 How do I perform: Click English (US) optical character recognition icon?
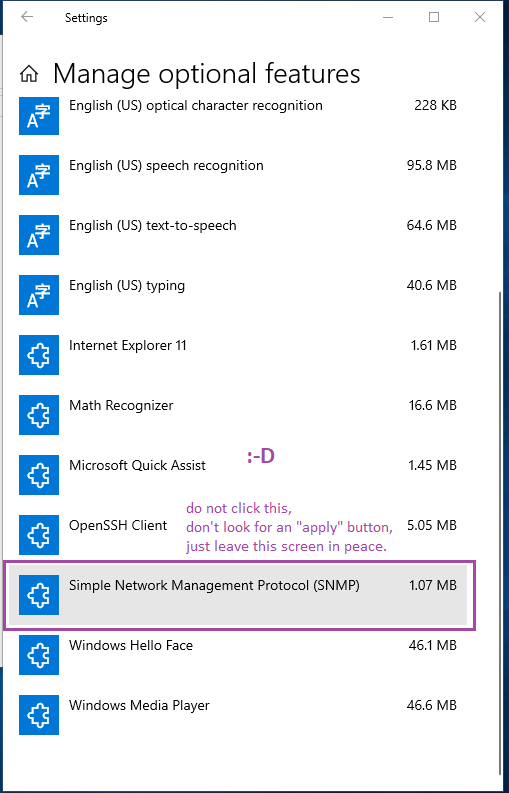point(39,116)
